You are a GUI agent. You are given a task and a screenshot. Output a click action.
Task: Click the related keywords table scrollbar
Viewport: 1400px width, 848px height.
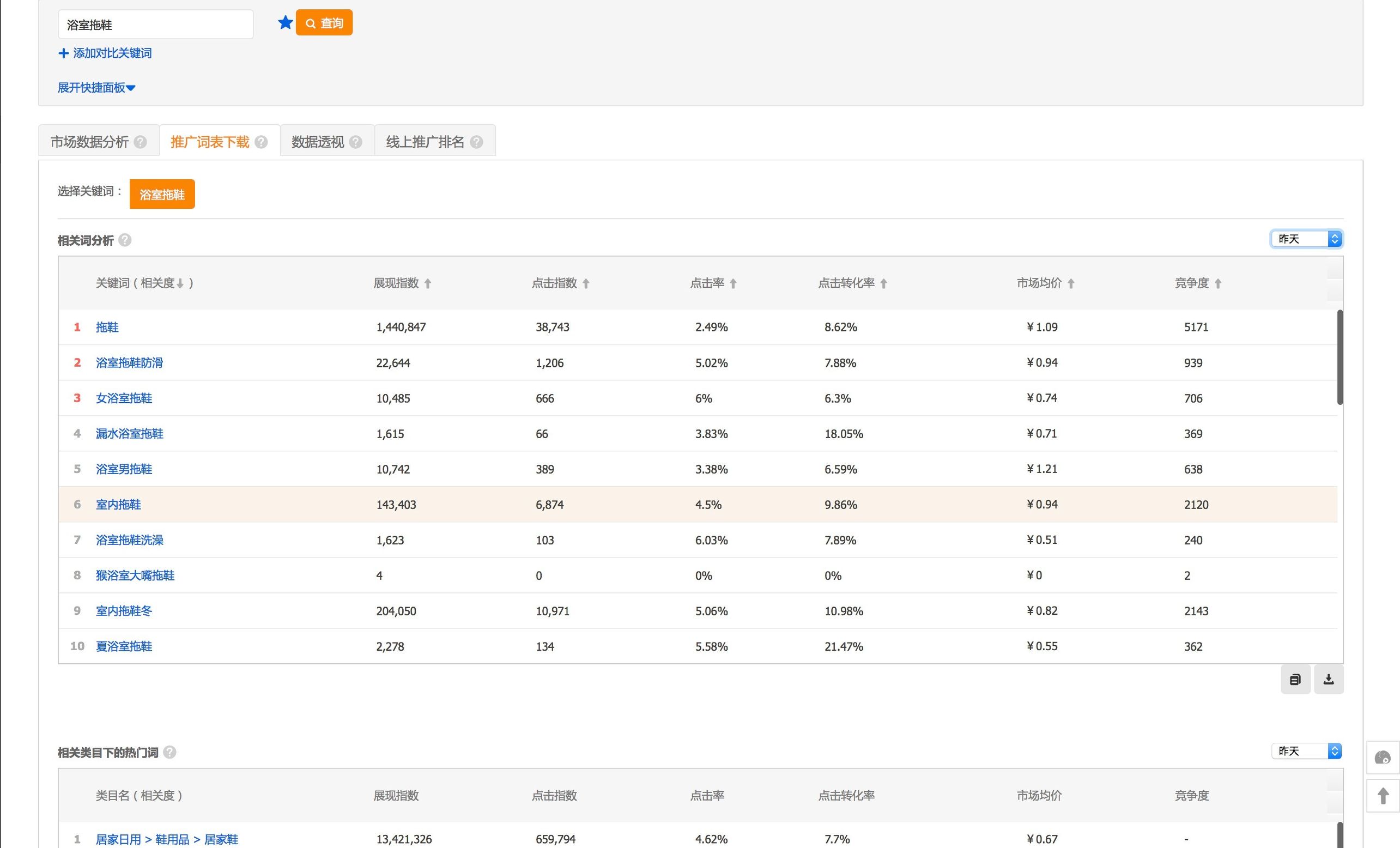tap(1340, 357)
